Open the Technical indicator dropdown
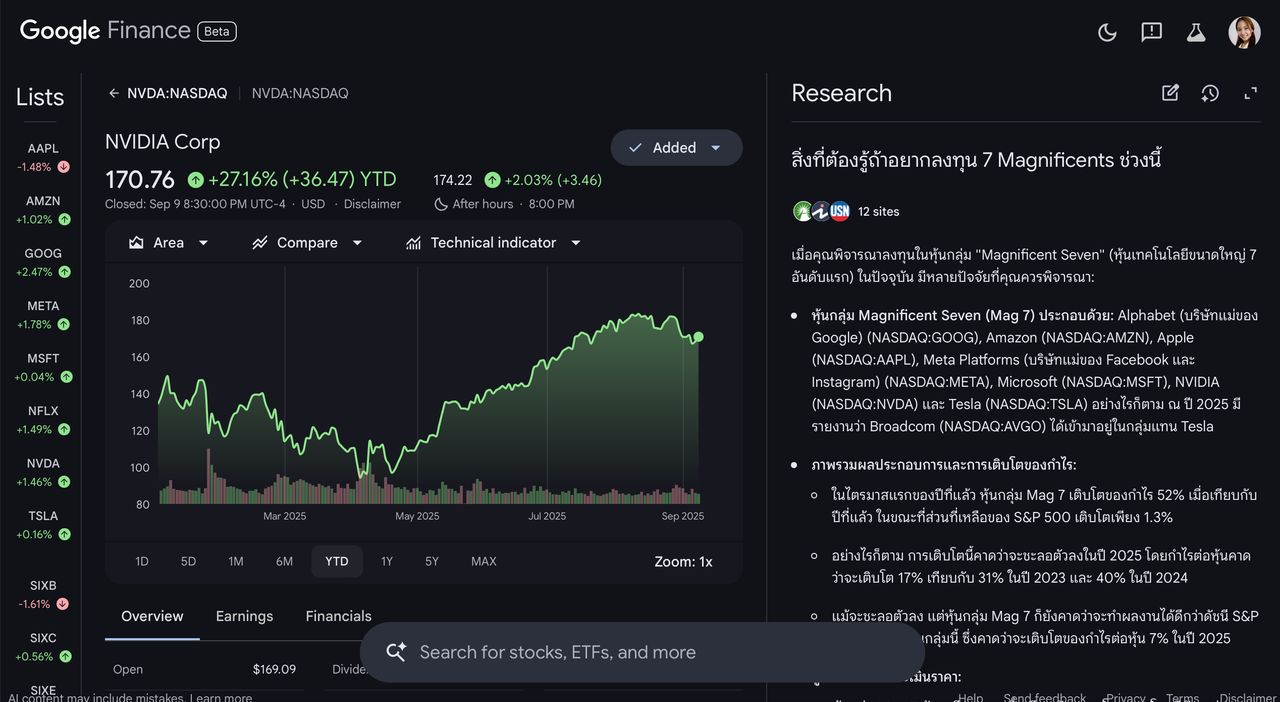This screenshot has width=1280, height=702. click(x=493, y=243)
